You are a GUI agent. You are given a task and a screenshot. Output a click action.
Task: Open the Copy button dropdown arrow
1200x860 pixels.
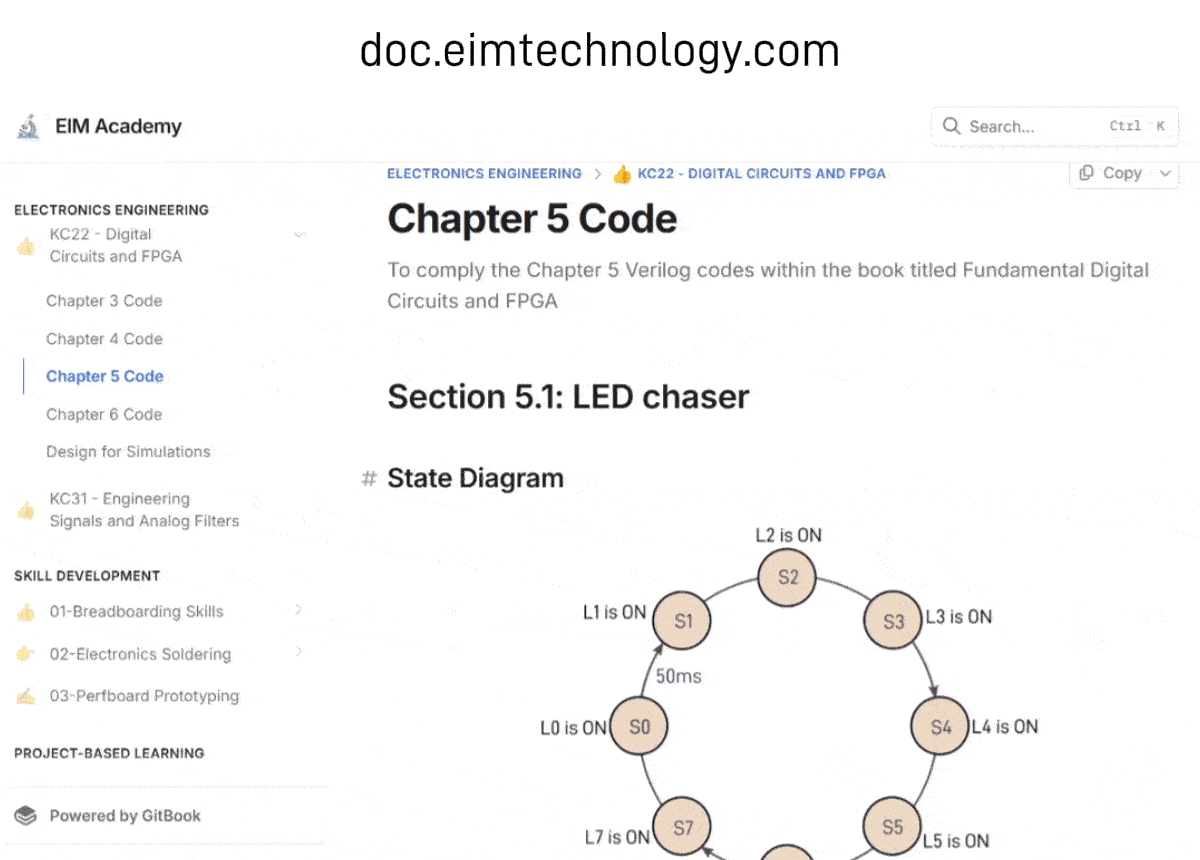(1165, 173)
